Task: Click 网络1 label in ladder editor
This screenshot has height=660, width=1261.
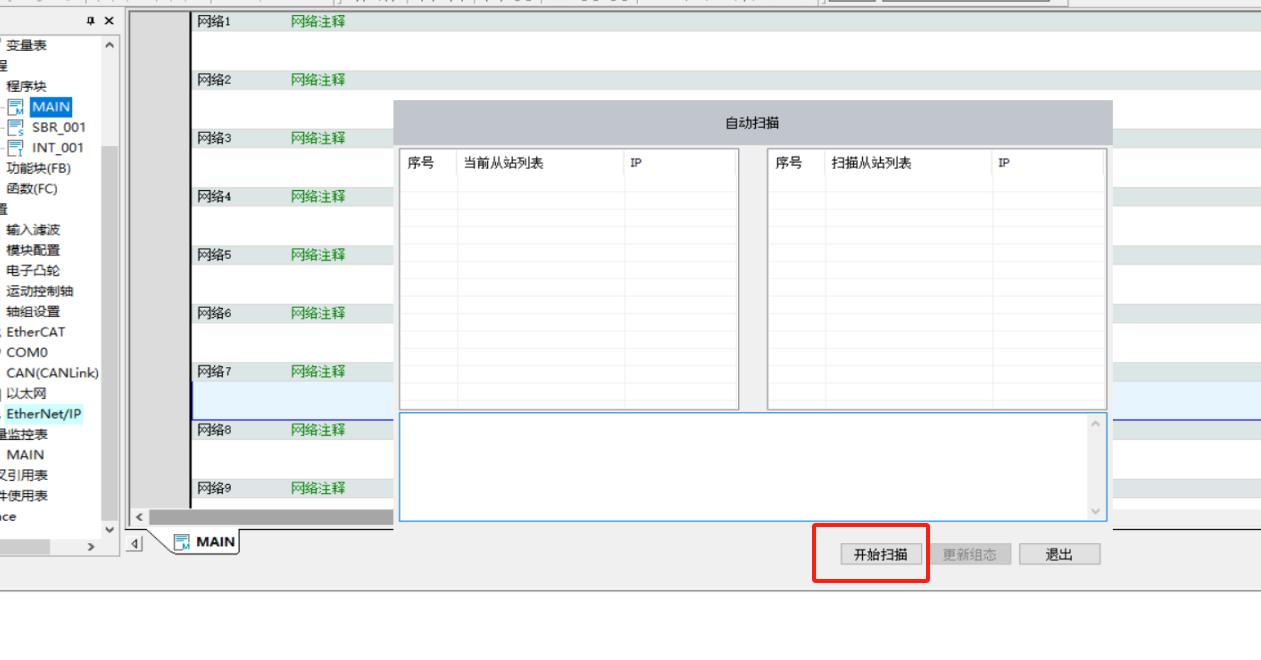Action: (x=214, y=21)
